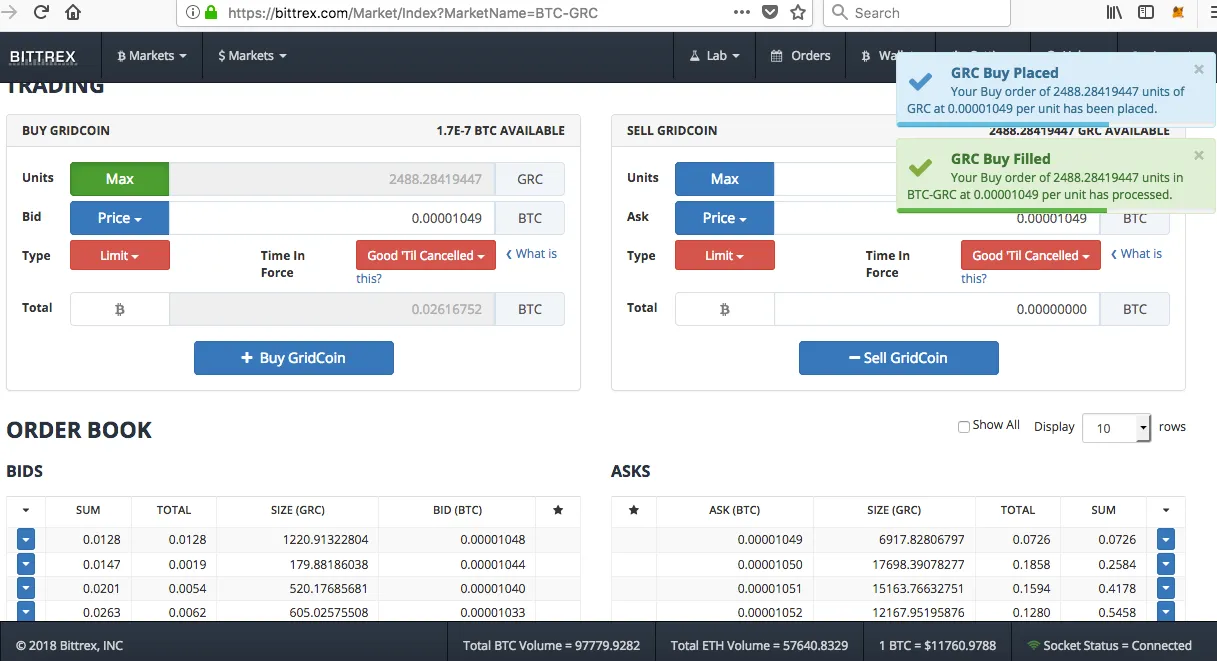
Task: Click the browser address bar URL
Action: click(413, 13)
